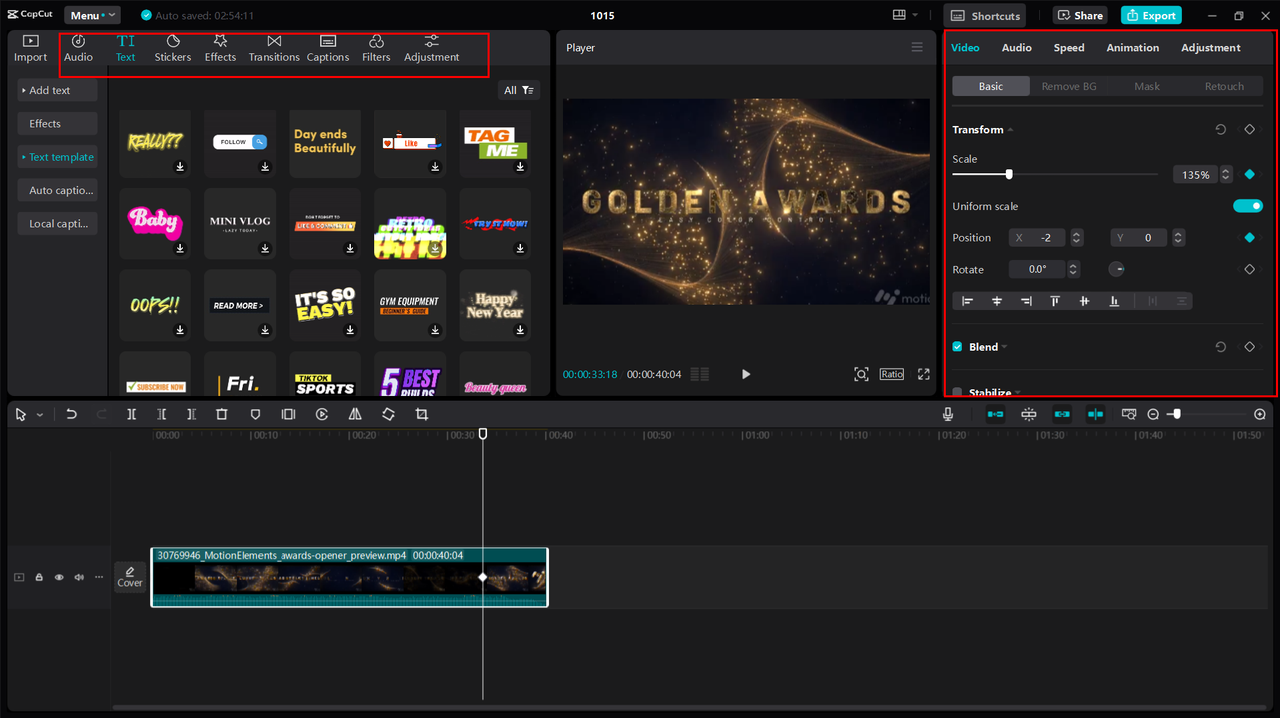Viewport: 1280px width, 718px height.
Task: Enter fullscreen player view
Action: click(x=924, y=374)
